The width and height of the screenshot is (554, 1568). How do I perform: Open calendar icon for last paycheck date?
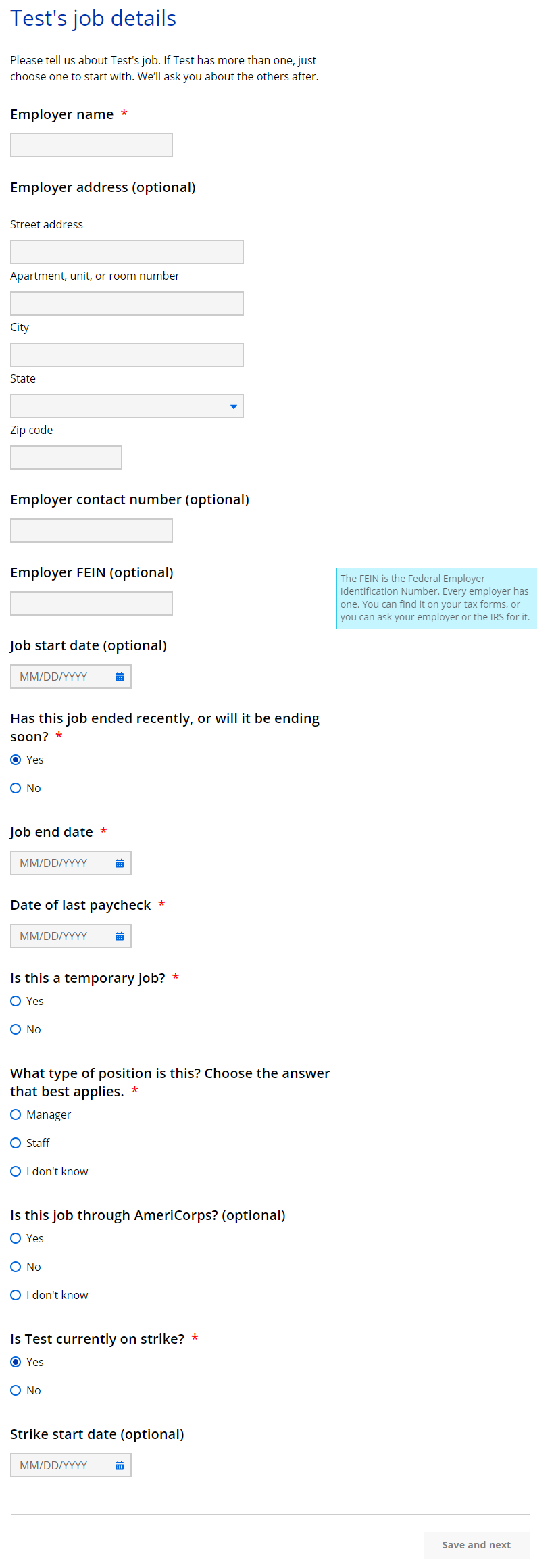[x=120, y=936]
